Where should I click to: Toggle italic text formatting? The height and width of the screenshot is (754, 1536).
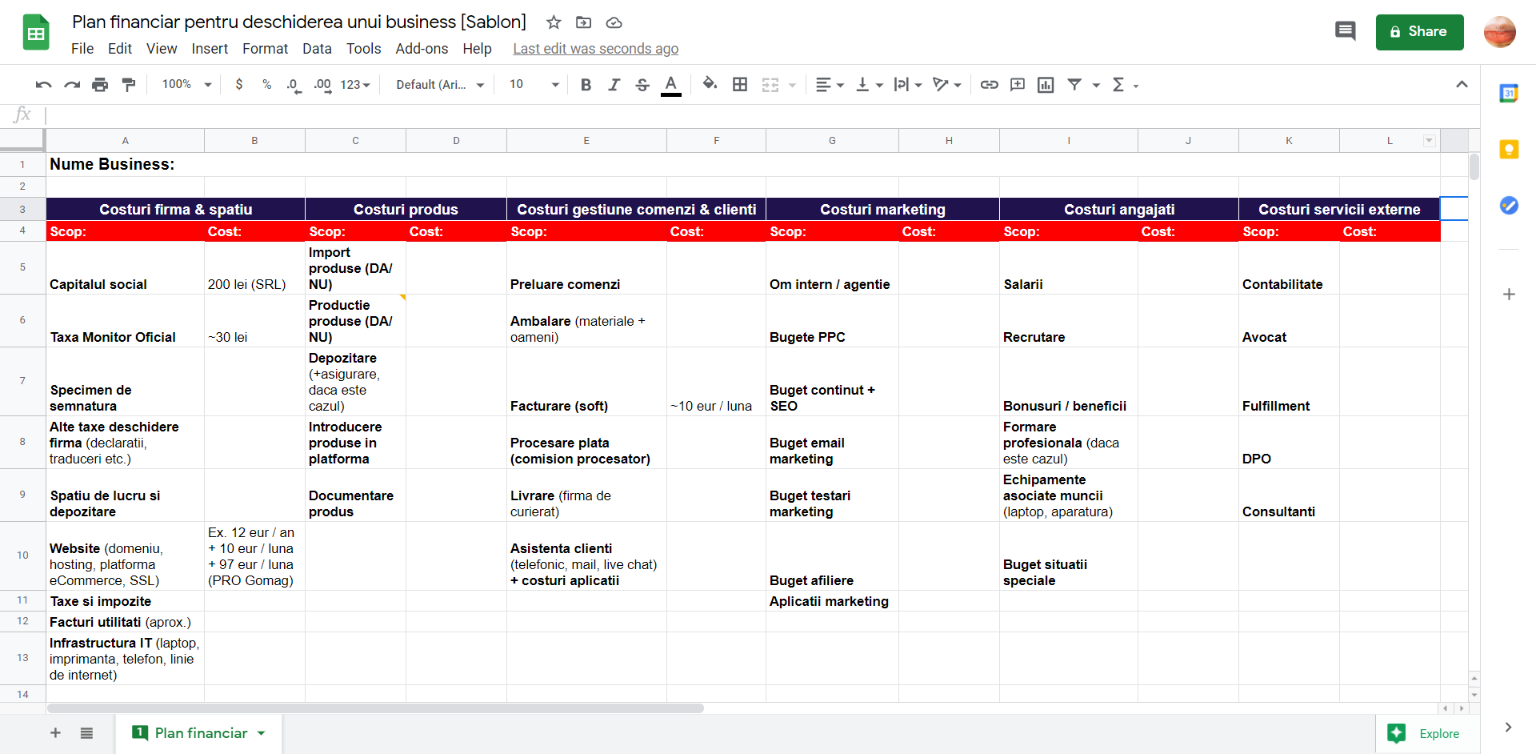click(614, 85)
